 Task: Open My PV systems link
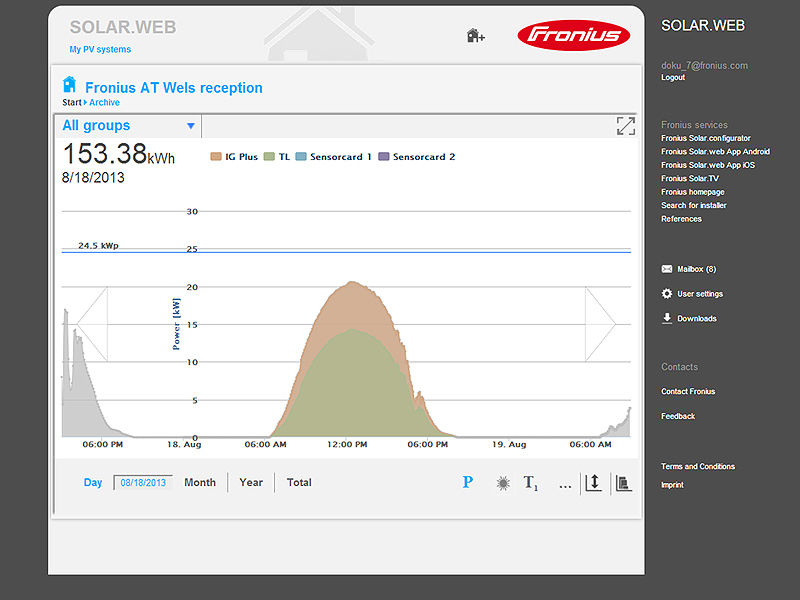click(100, 49)
